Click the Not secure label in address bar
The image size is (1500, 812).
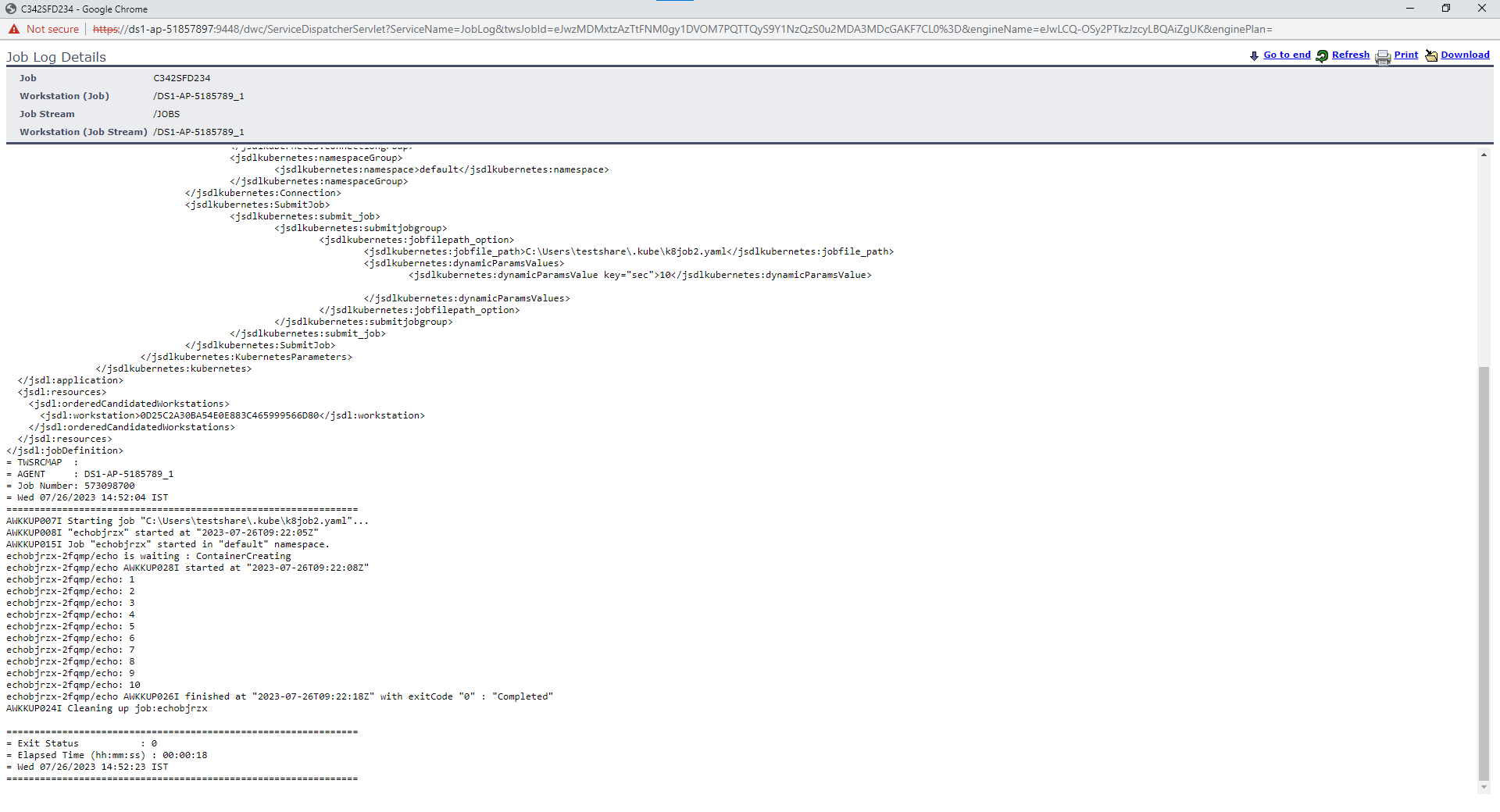click(x=52, y=29)
